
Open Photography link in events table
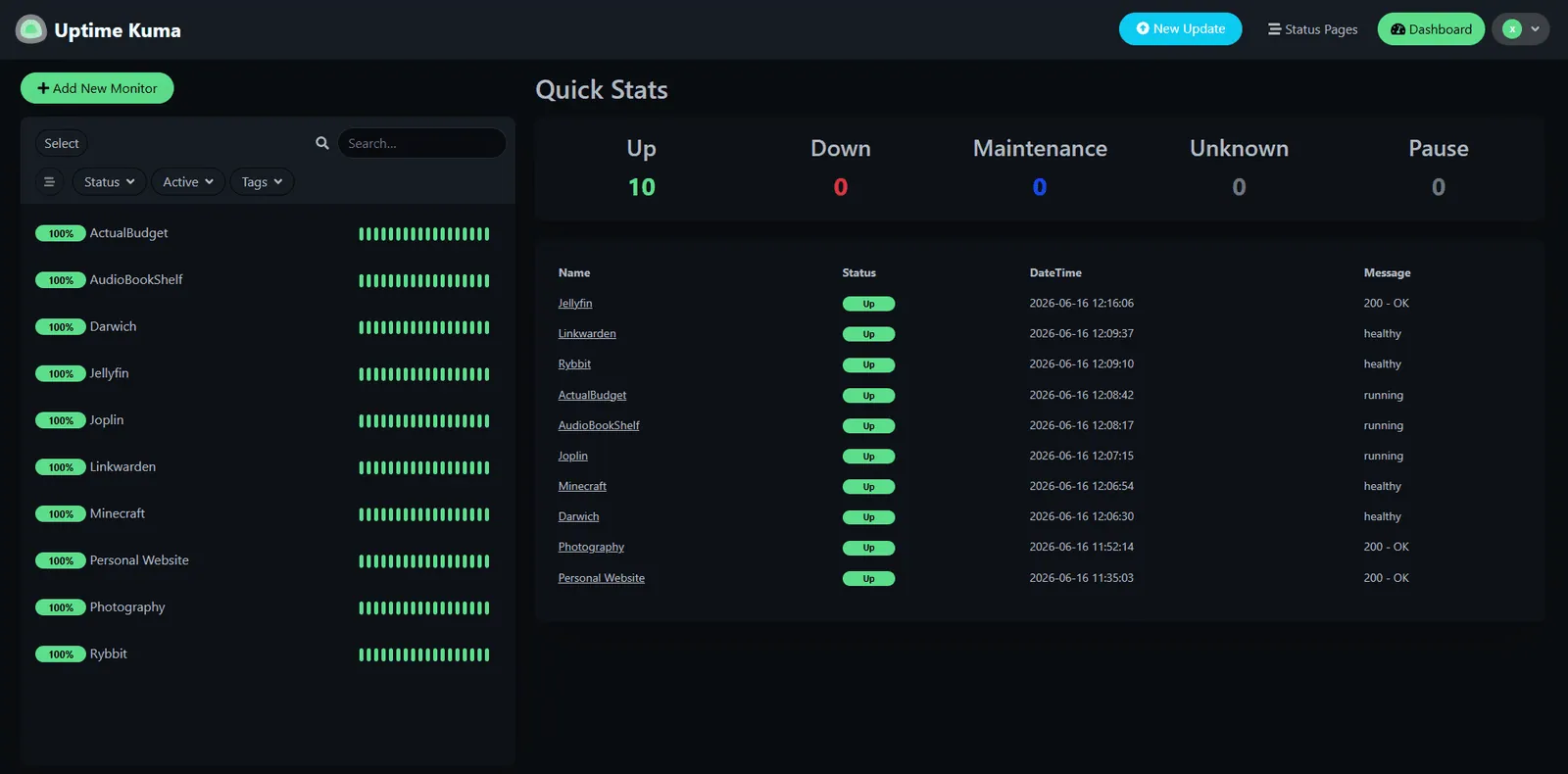tap(591, 547)
